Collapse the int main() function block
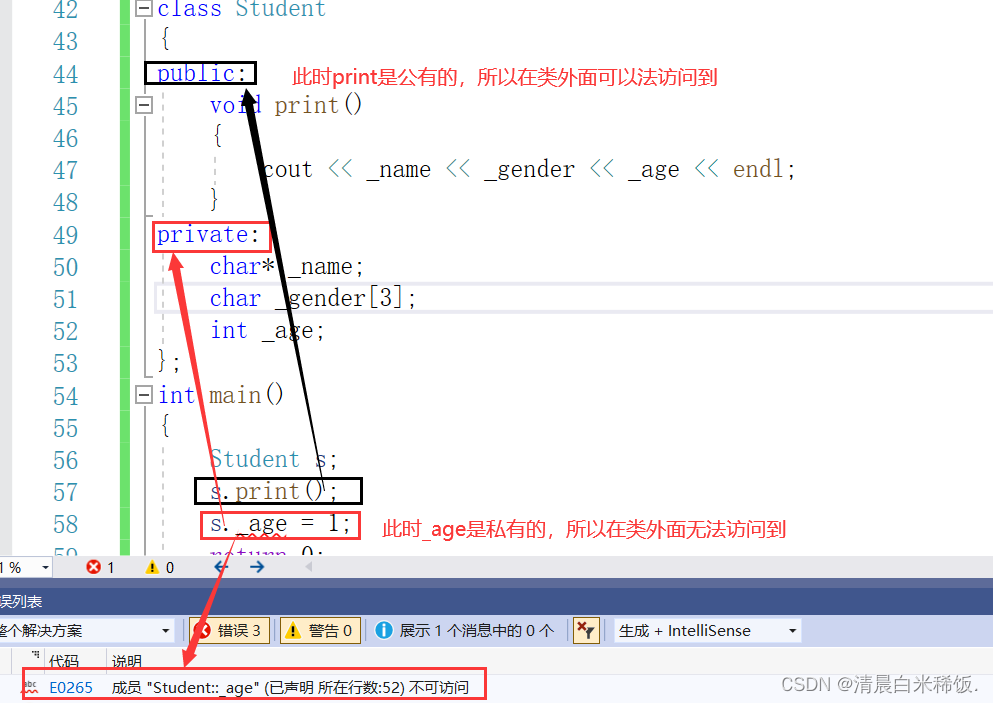 click(x=144, y=395)
